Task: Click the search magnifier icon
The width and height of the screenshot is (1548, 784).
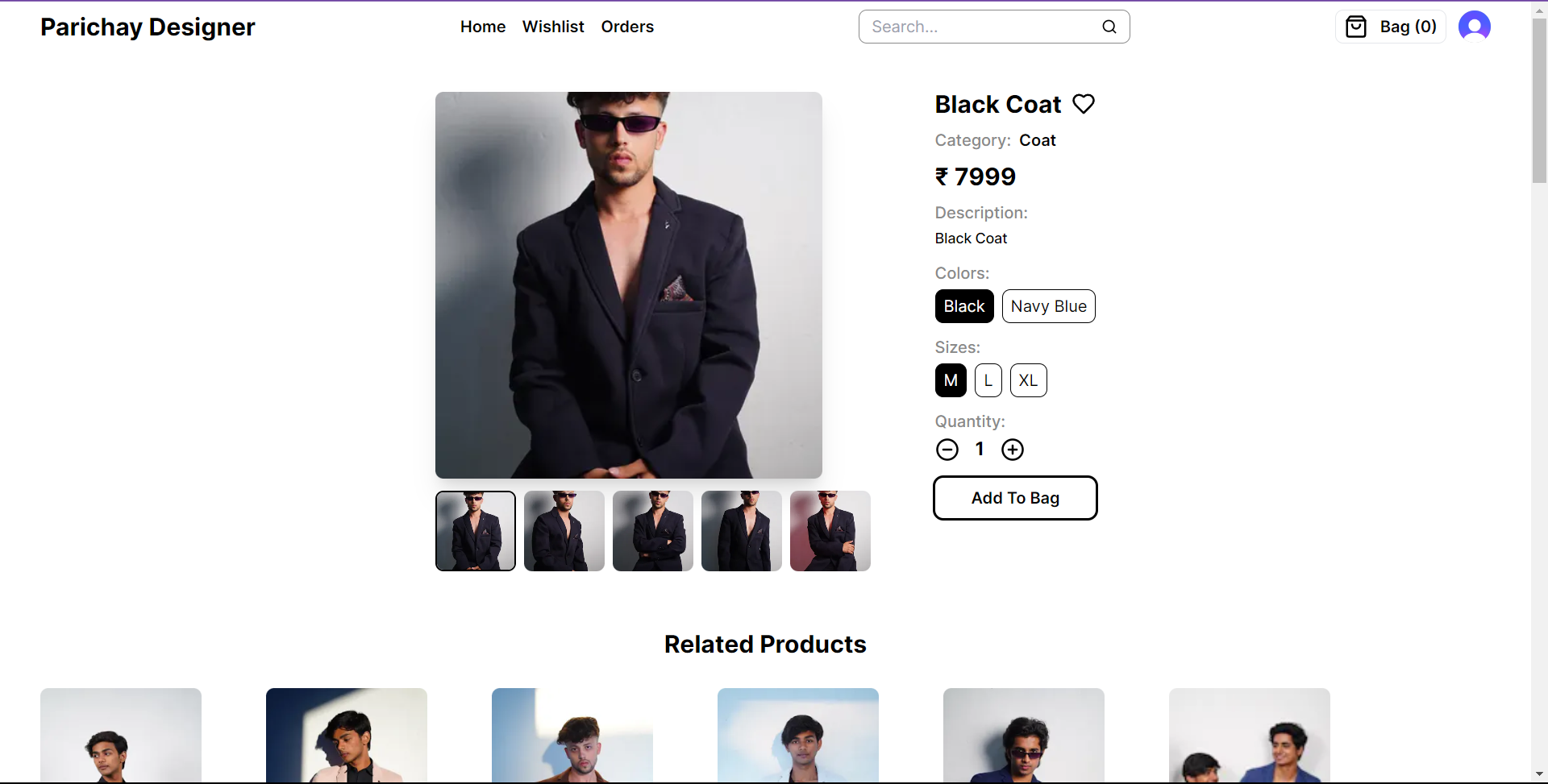Action: click(x=1109, y=27)
